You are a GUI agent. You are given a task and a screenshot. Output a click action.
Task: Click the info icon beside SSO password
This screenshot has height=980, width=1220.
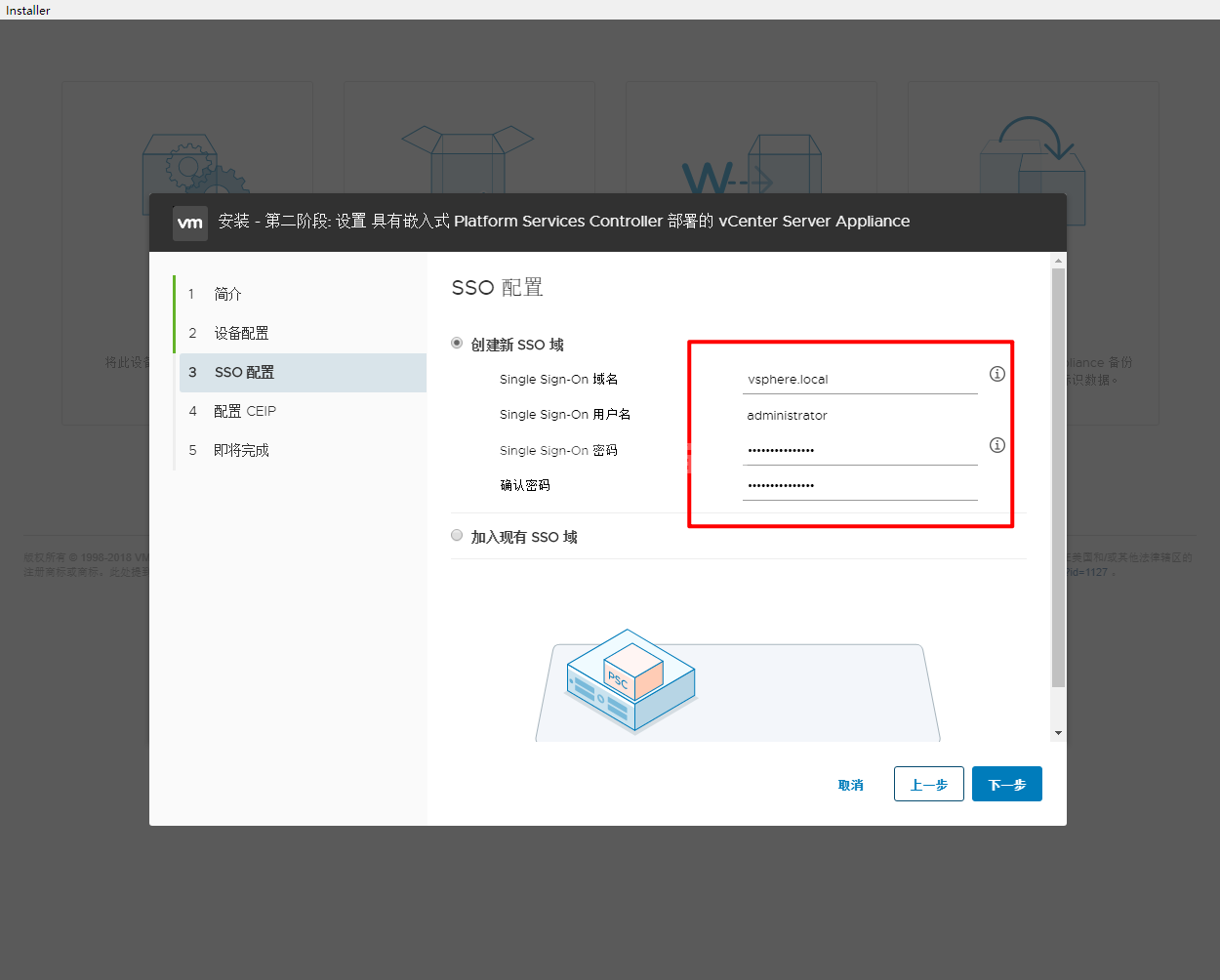pyautogui.click(x=996, y=445)
